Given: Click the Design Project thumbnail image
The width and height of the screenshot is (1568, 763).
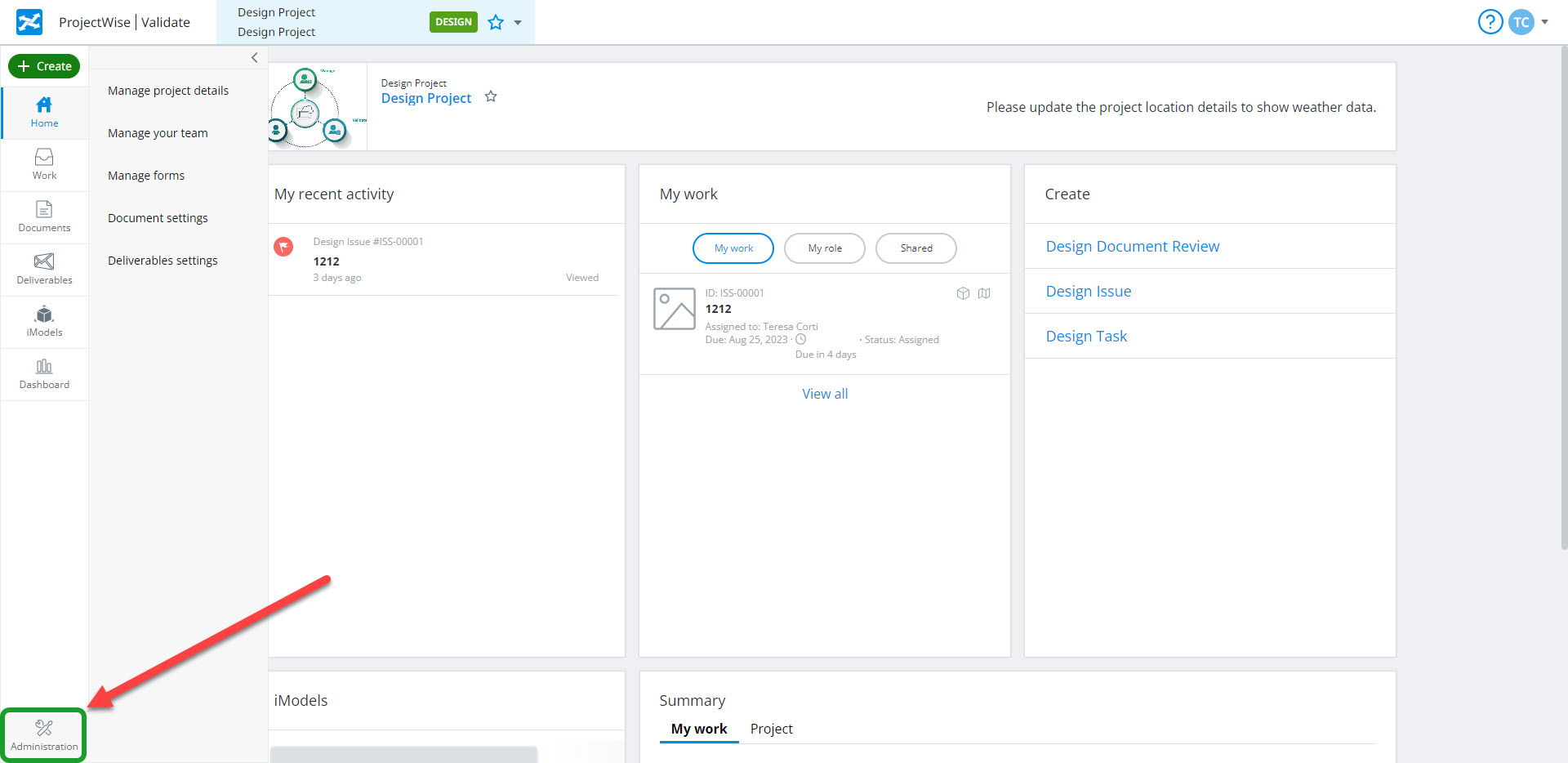Looking at the screenshot, I should (318, 107).
